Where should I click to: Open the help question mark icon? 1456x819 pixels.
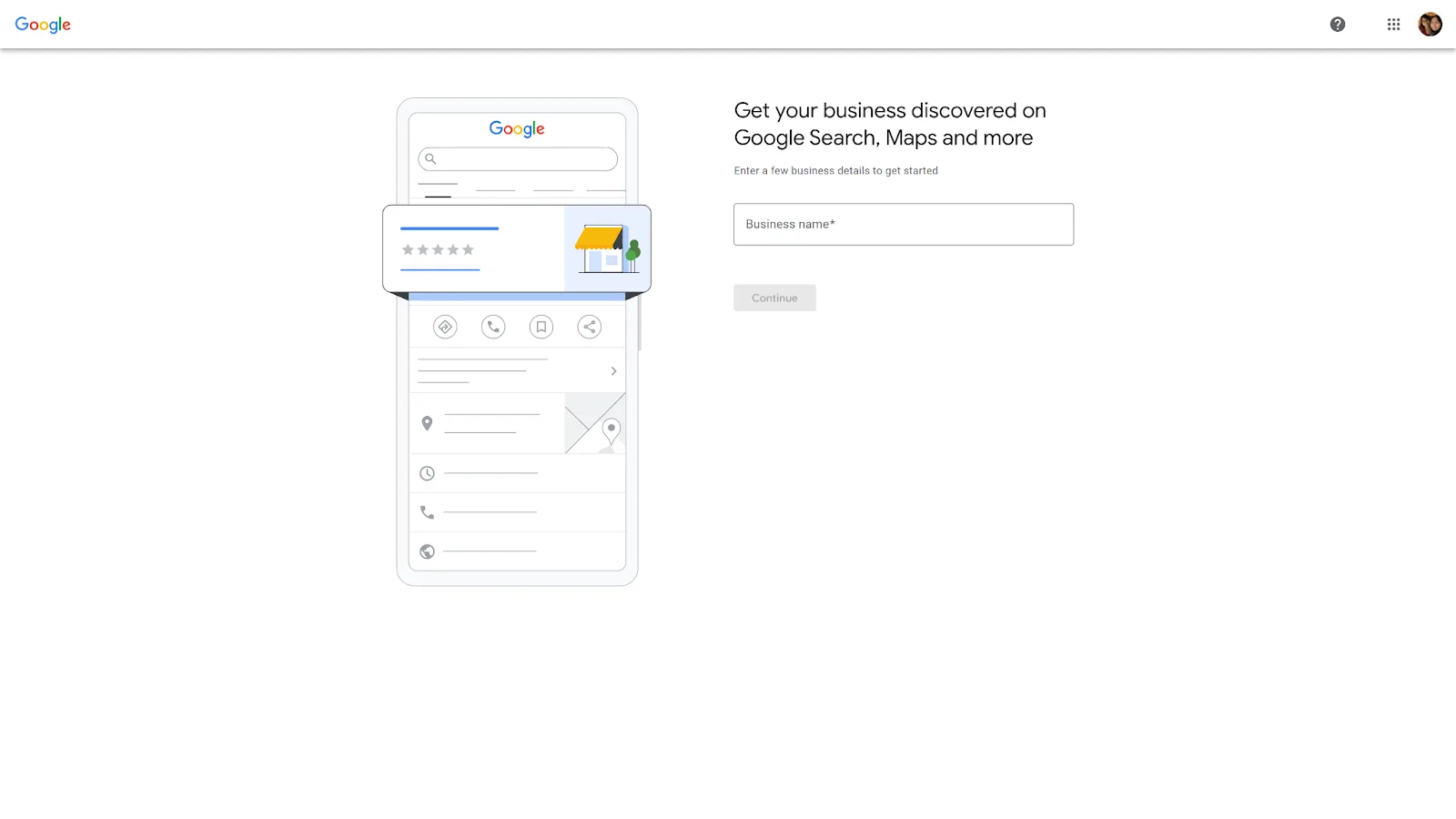tap(1337, 25)
